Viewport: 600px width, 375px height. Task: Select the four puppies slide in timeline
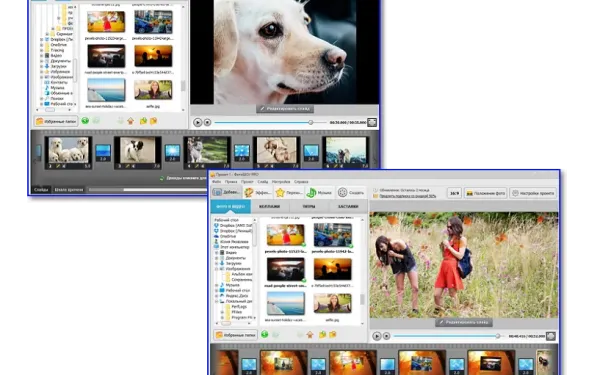tap(68, 153)
